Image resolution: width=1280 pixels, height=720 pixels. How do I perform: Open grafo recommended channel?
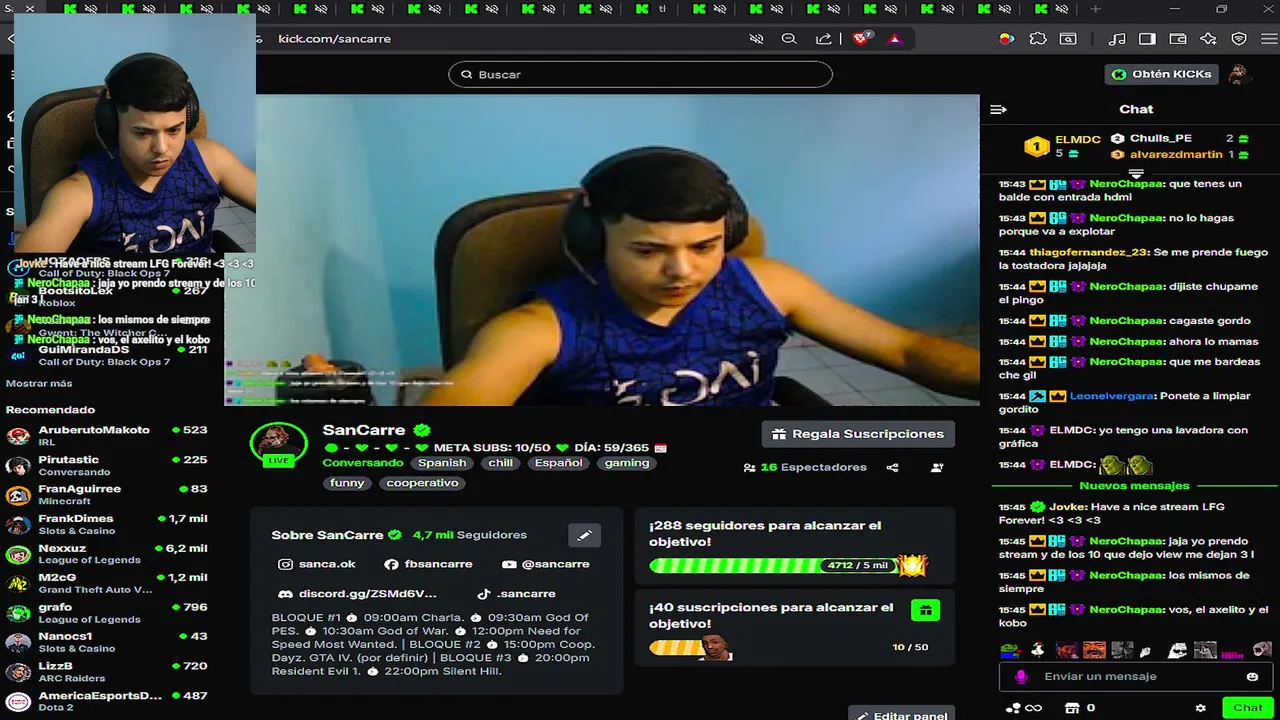tap(106, 612)
